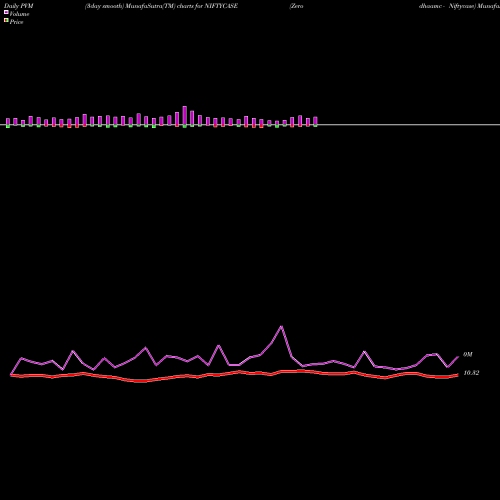The image size is (500, 500).
Task: Click the right end of the red price line
Action: click(457, 375)
